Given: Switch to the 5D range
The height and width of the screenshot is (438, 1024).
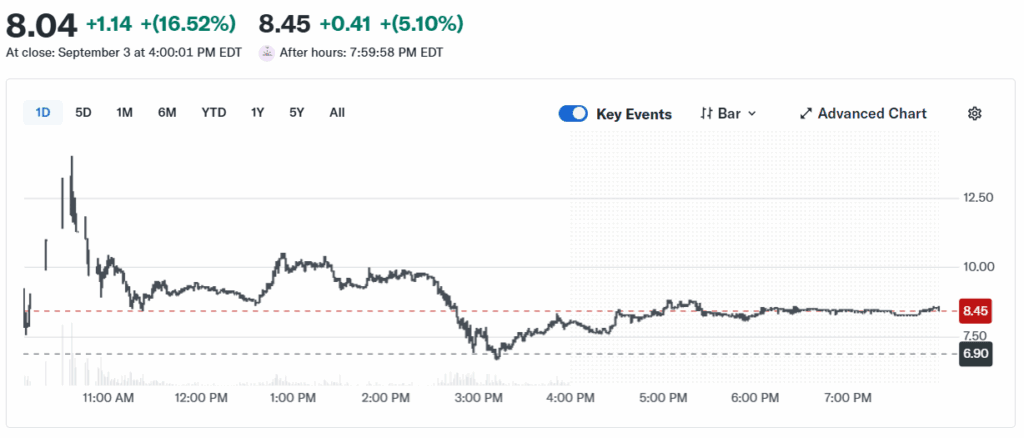Looking at the screenshot, I should 83,112.
